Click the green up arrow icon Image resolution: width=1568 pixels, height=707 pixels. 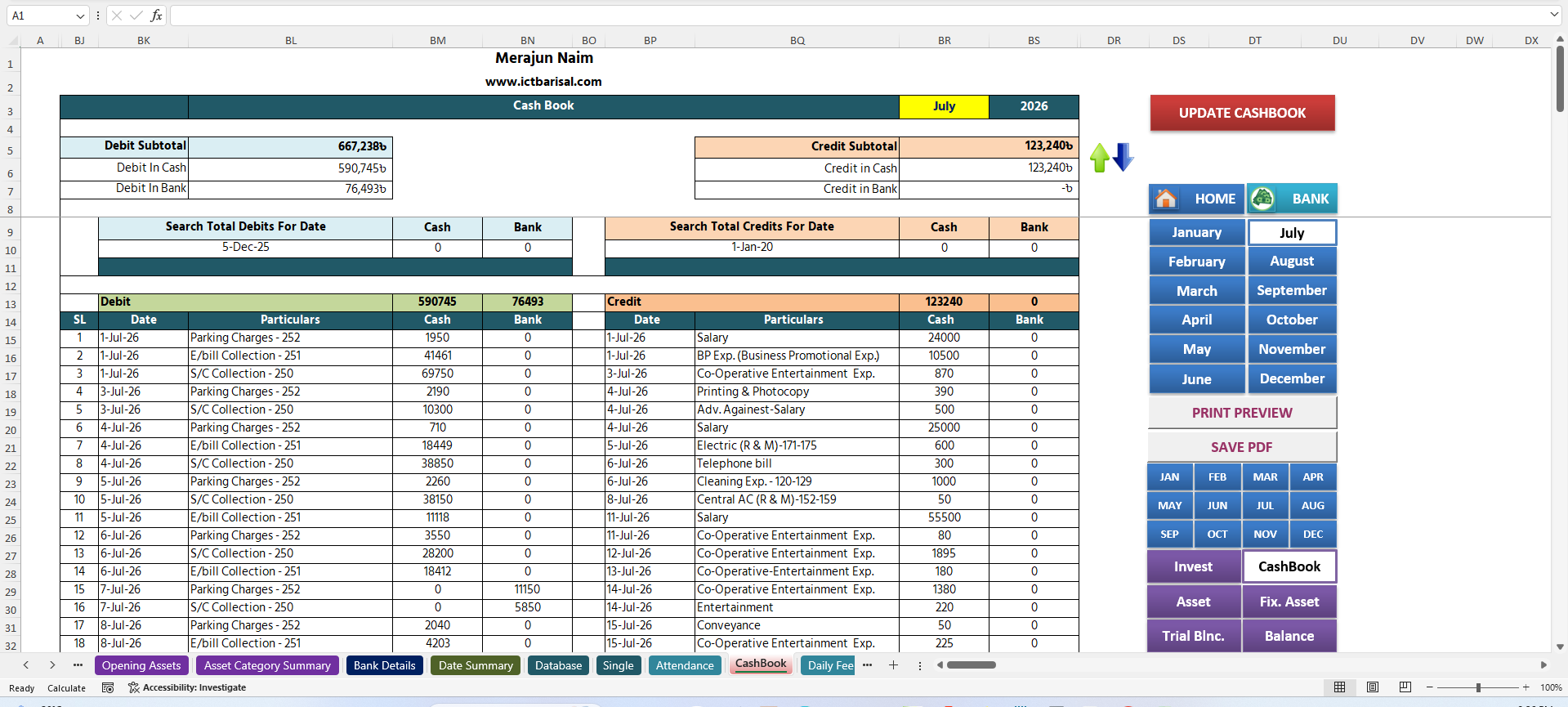point(1100,158)
